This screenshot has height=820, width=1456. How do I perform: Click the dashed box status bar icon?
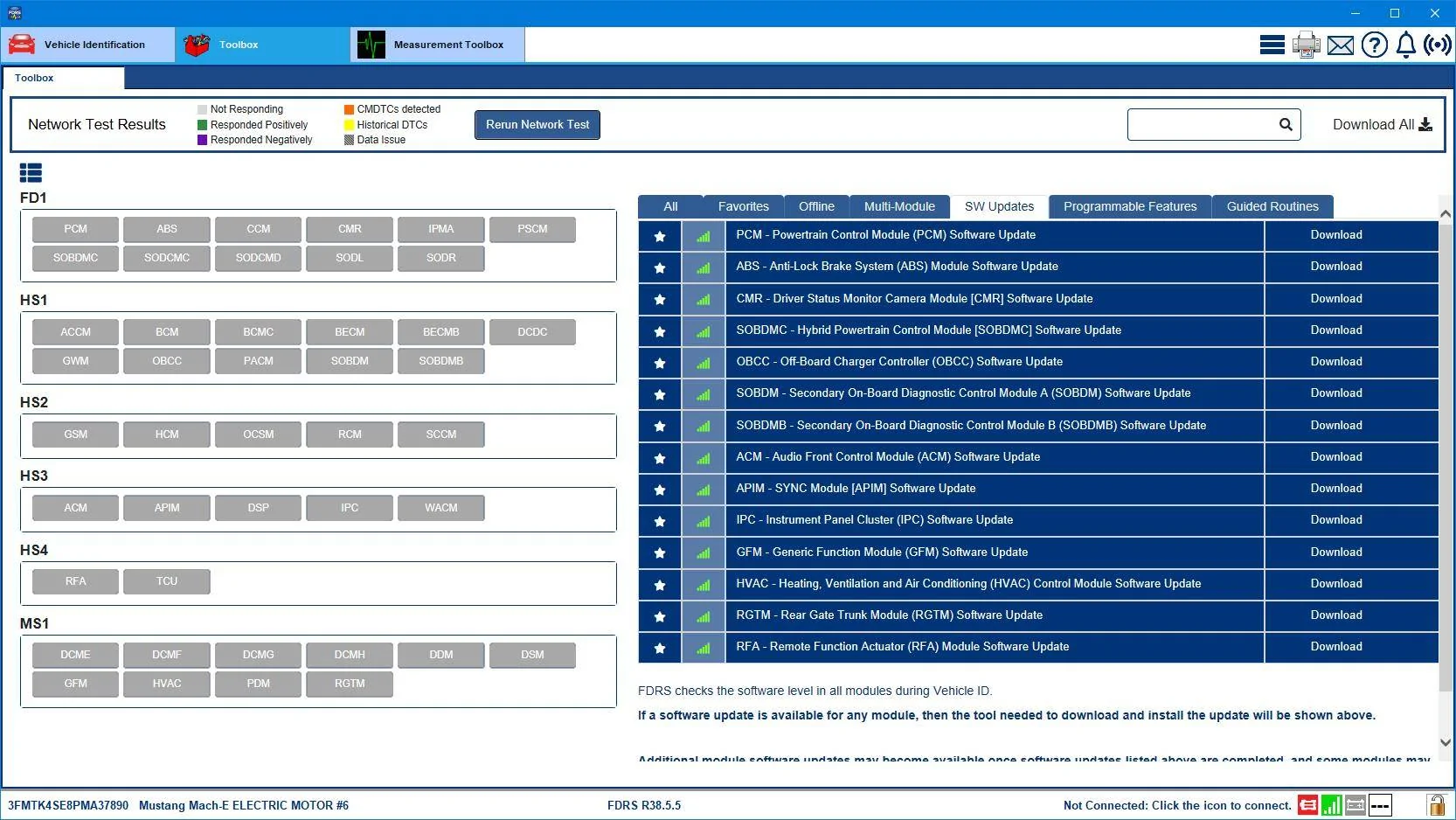(1380, 805)
